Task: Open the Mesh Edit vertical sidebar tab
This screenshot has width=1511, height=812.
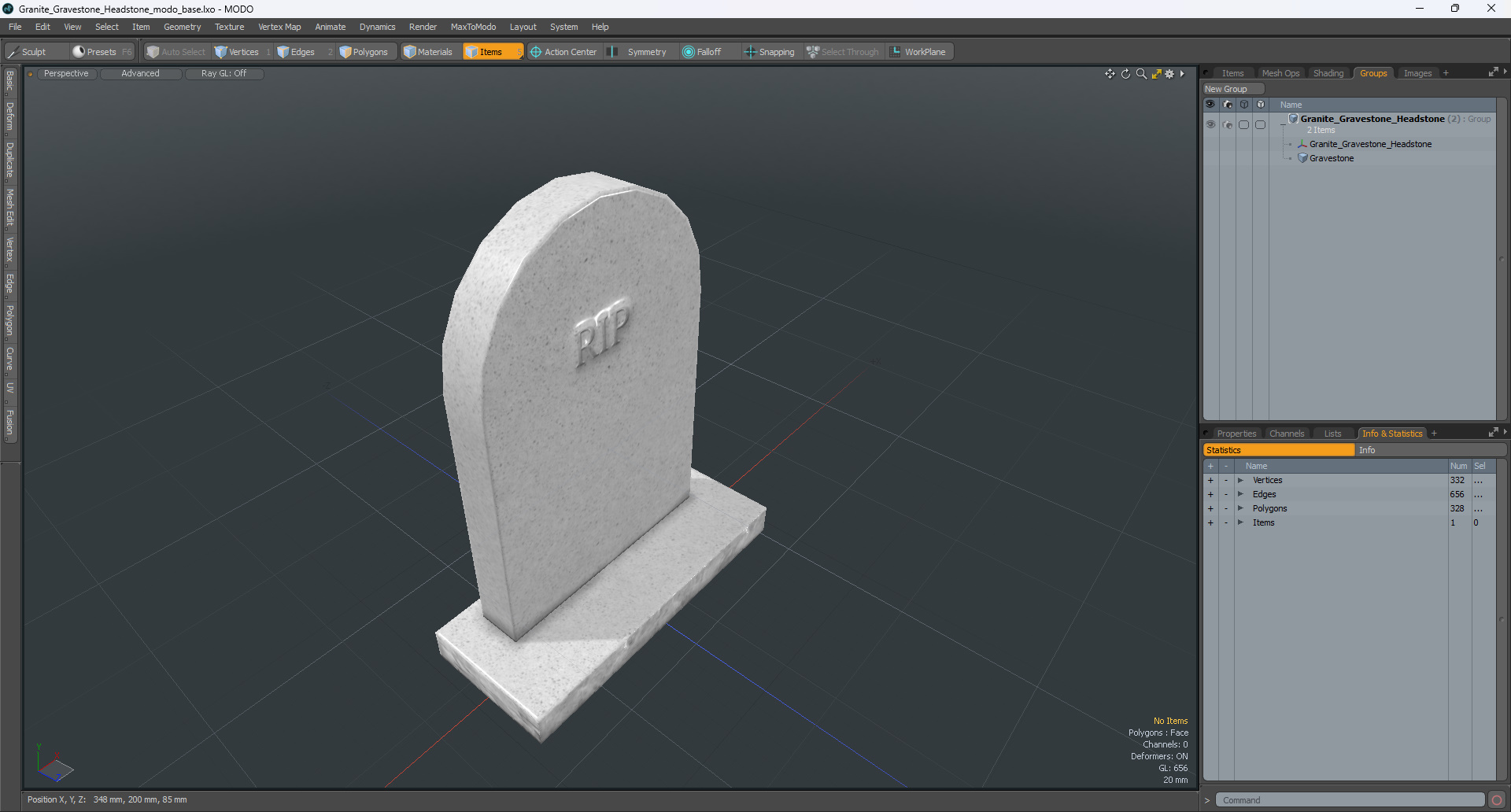Action: [x=10, y=207]
